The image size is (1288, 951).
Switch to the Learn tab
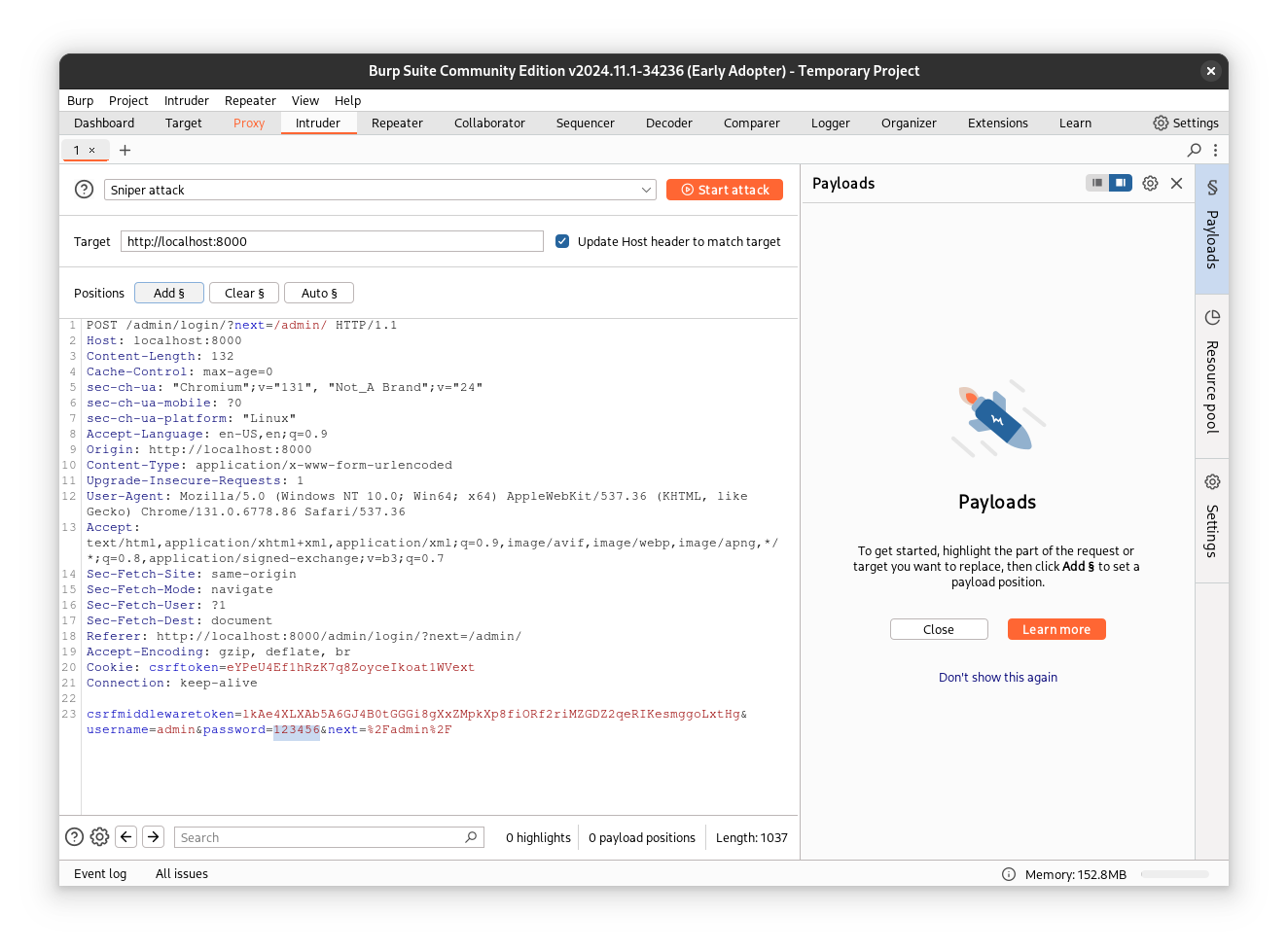(1076, 123)
